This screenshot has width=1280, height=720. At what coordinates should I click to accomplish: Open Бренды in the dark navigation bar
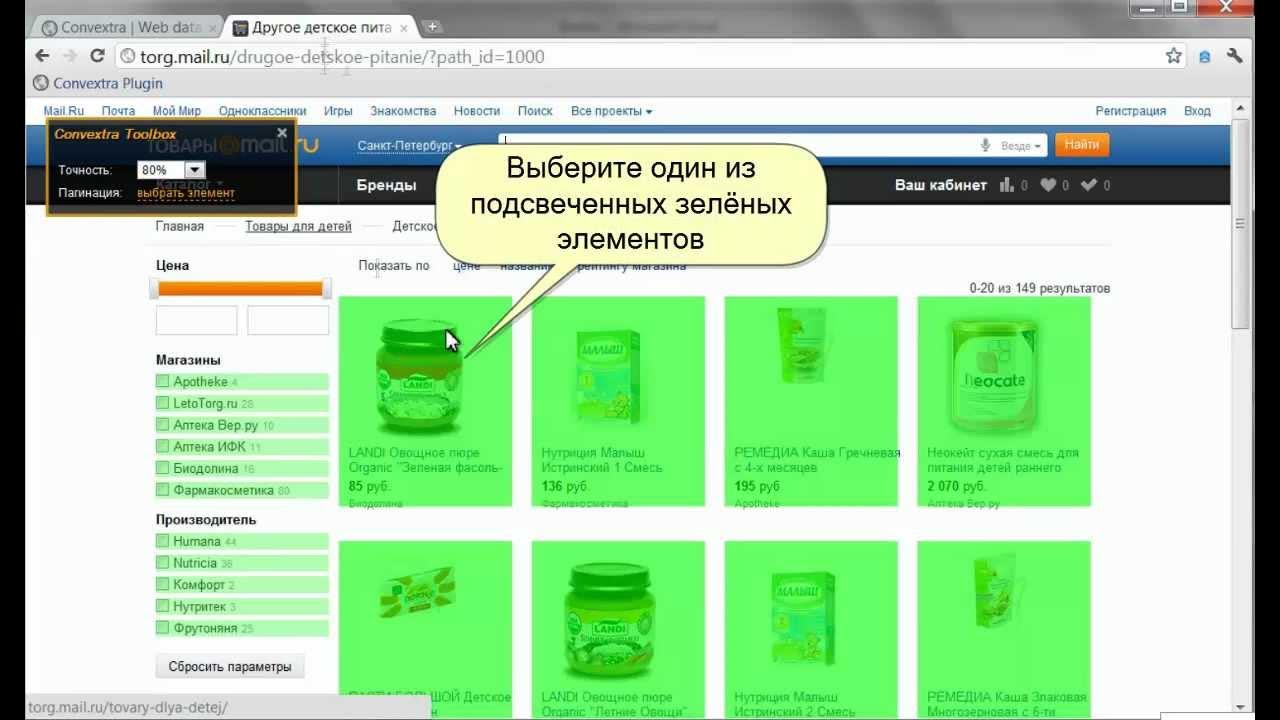pos(386,185)
